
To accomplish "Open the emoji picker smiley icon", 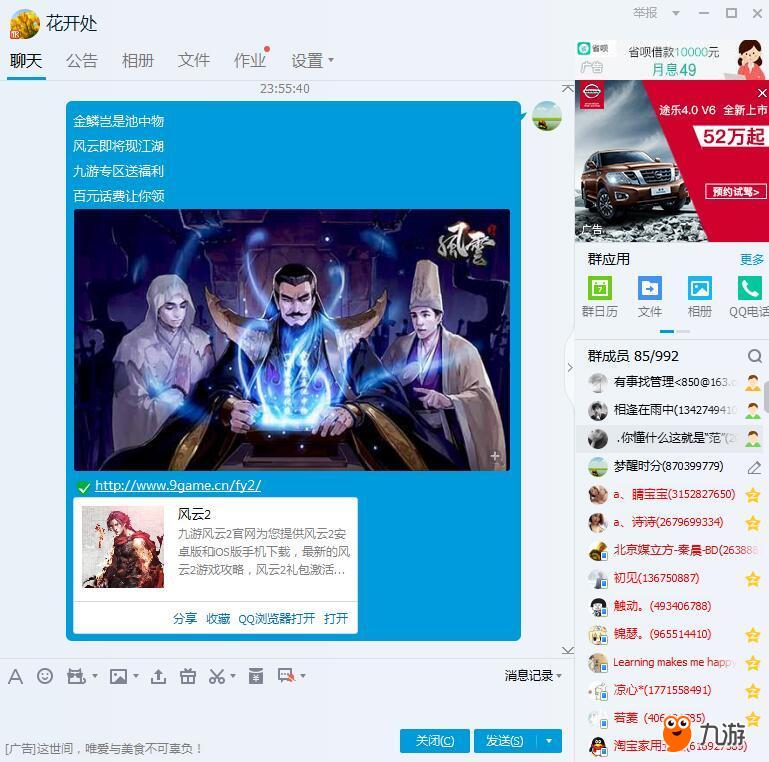I will pos(45,676).
